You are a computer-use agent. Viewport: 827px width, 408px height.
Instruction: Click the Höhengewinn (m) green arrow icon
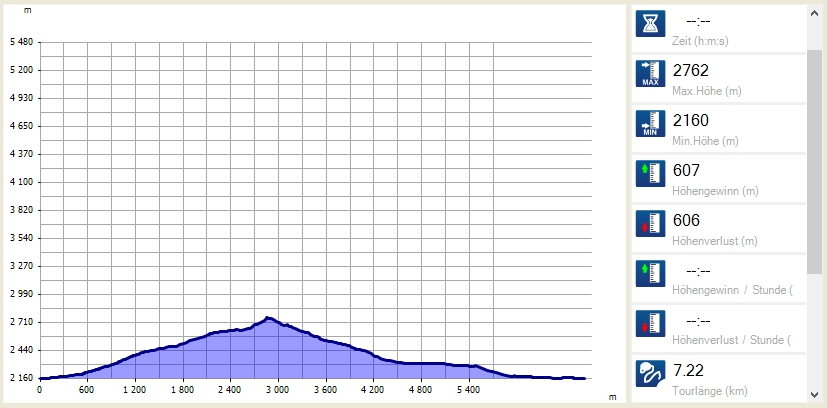click(x=650, y=173)
